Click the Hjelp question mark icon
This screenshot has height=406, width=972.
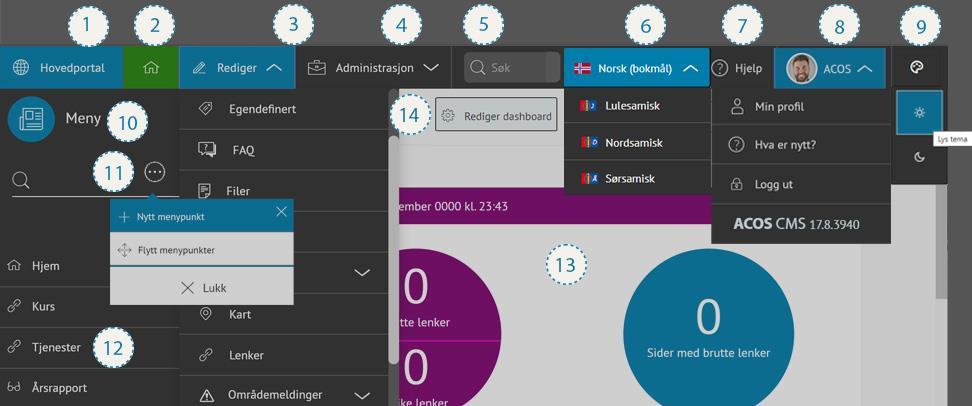click(x=720, y=68)
